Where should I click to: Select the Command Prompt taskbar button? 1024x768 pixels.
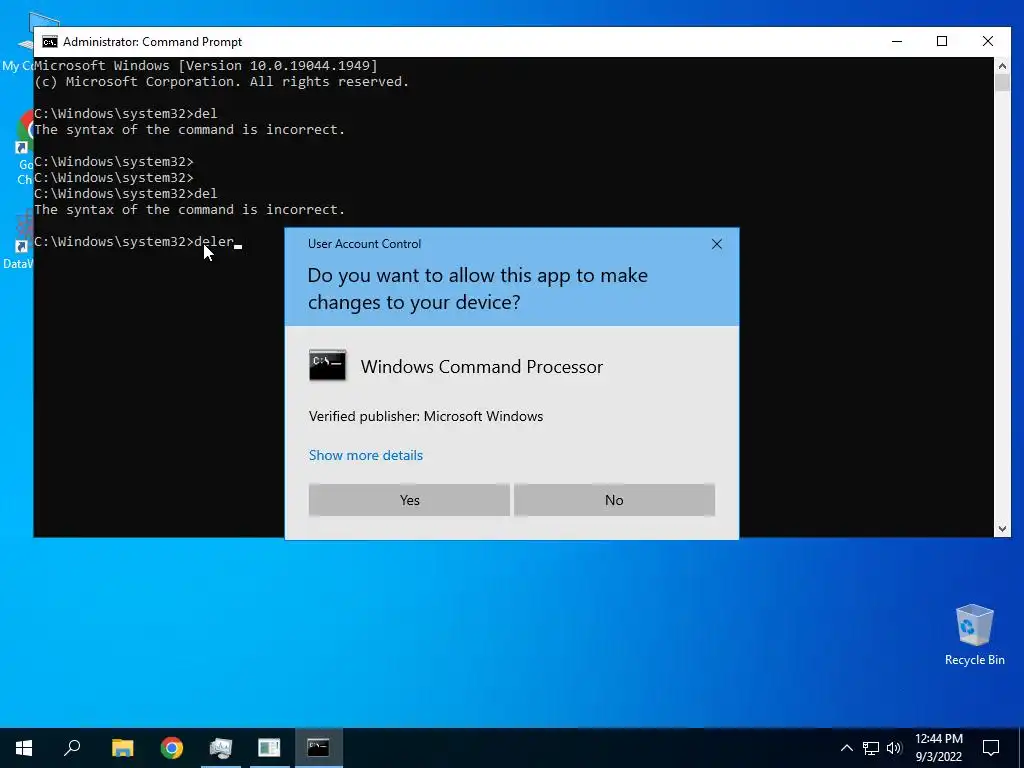tap(319, 748)
